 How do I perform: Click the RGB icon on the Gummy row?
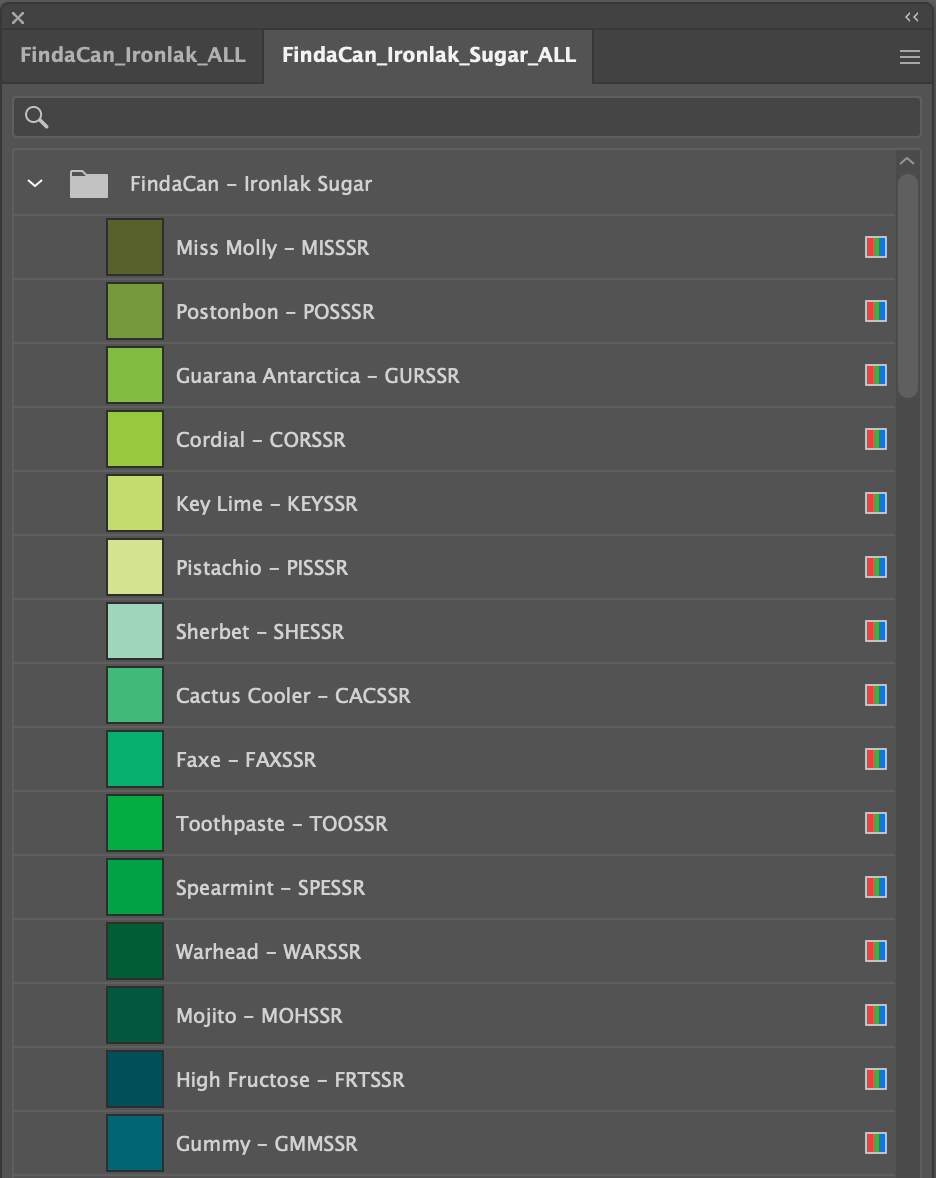(x=875, y=1143)
